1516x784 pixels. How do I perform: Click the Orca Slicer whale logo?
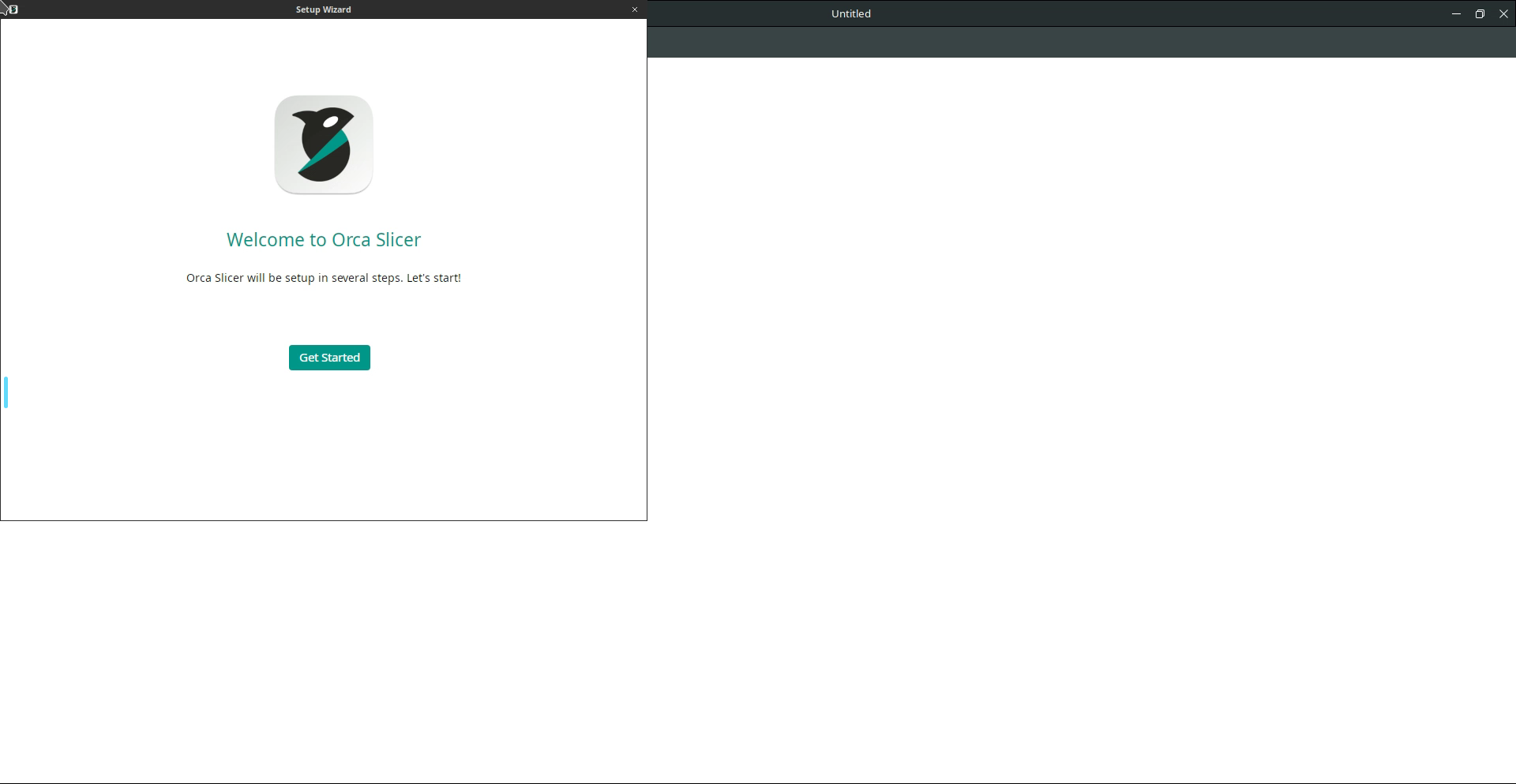324,145
